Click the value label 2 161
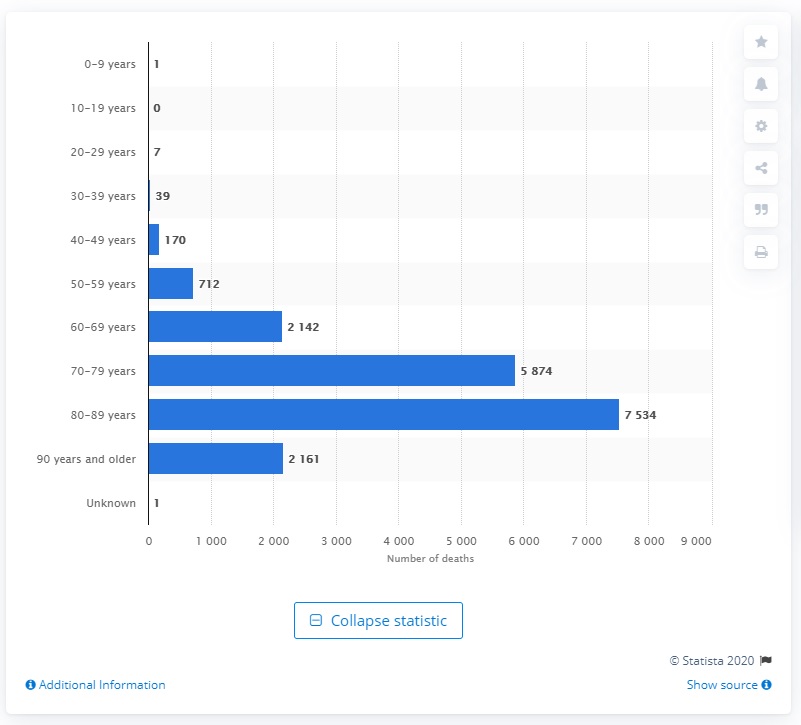Screen dimensions: 801x725 [304, 459]
